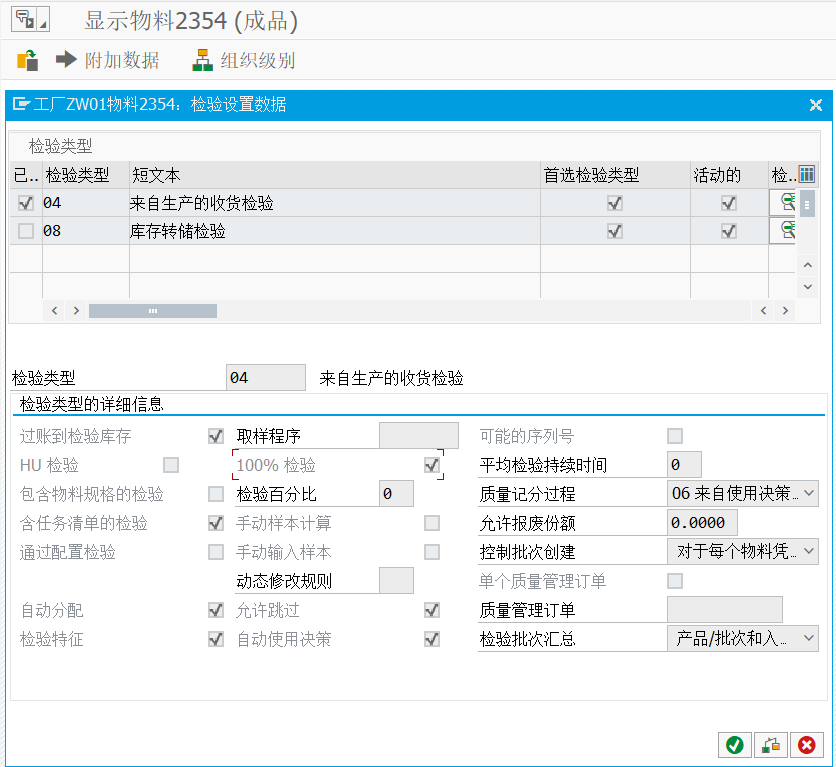Viewport: 836px width, 767px height.
Task: Click the table vertical scrollbar thumb
Action: (x=807, y=203)
